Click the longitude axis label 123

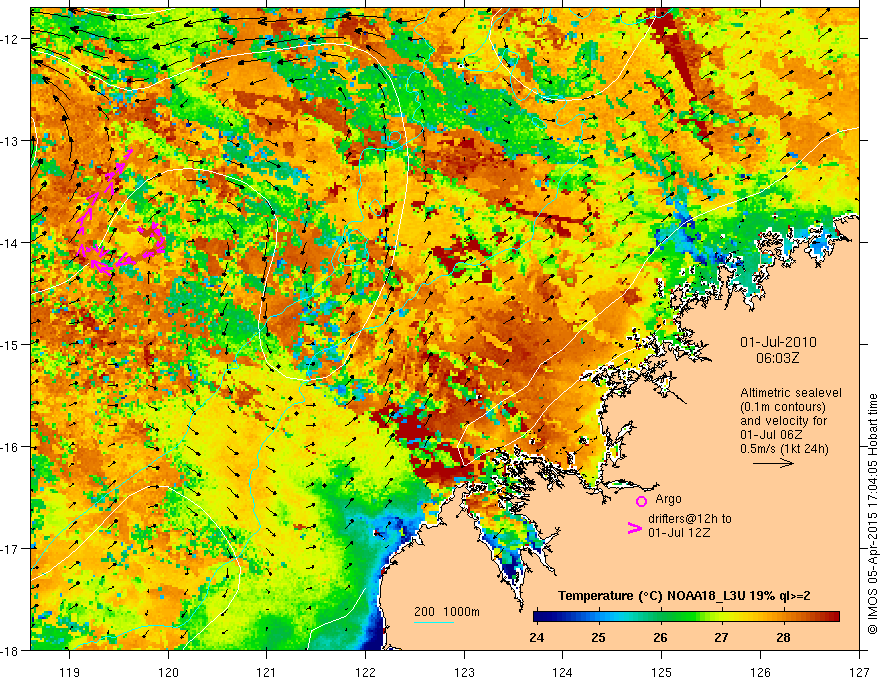464,672
